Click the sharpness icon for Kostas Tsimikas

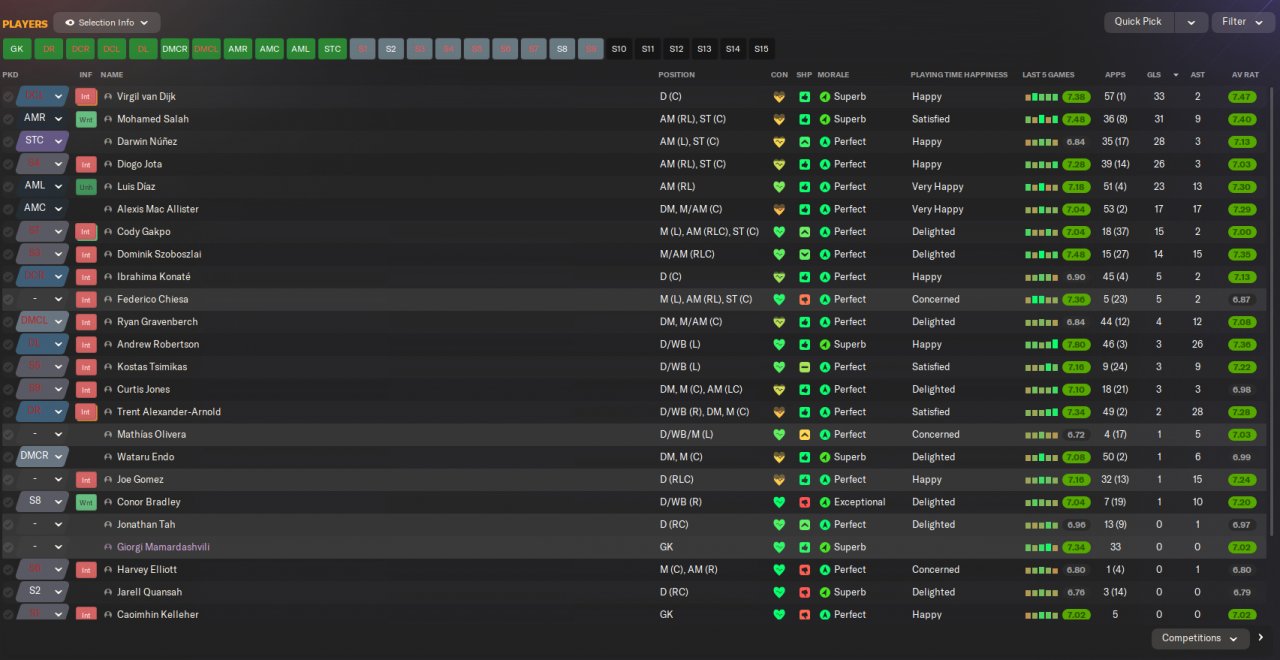click(804, 367)
